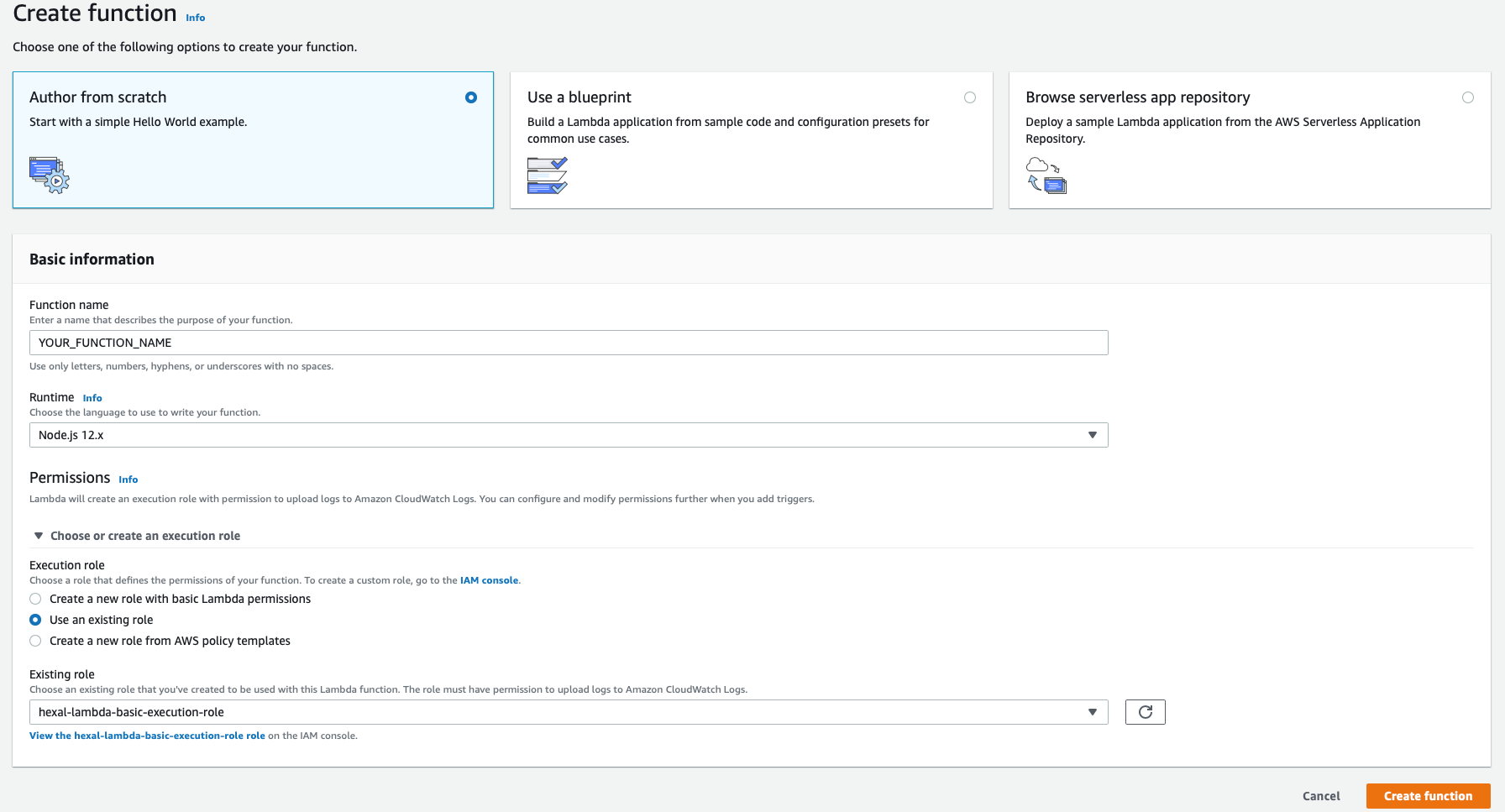1505x812 pixels.
Task: Select the Use a blueprint option
Action: tap(970, 97)
